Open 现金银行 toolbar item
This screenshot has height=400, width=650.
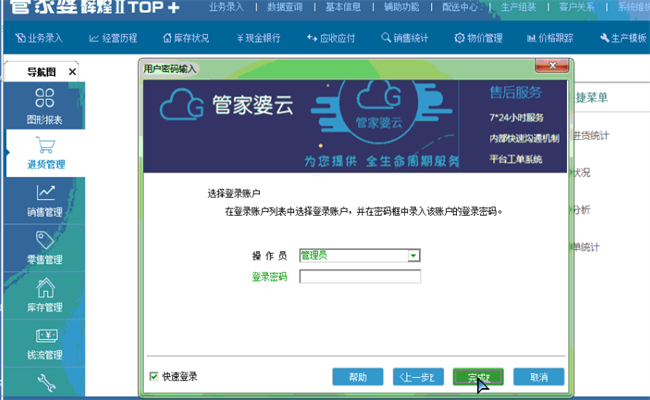259,38
